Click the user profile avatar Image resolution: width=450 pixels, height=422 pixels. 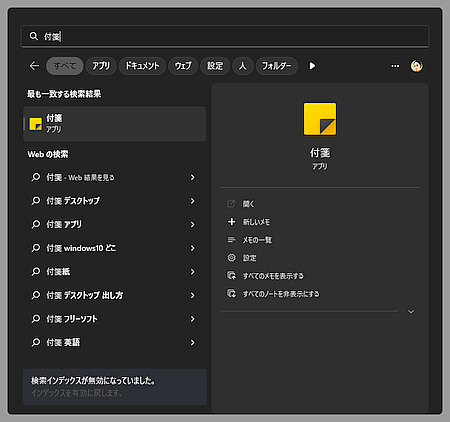tap(416, 66)
